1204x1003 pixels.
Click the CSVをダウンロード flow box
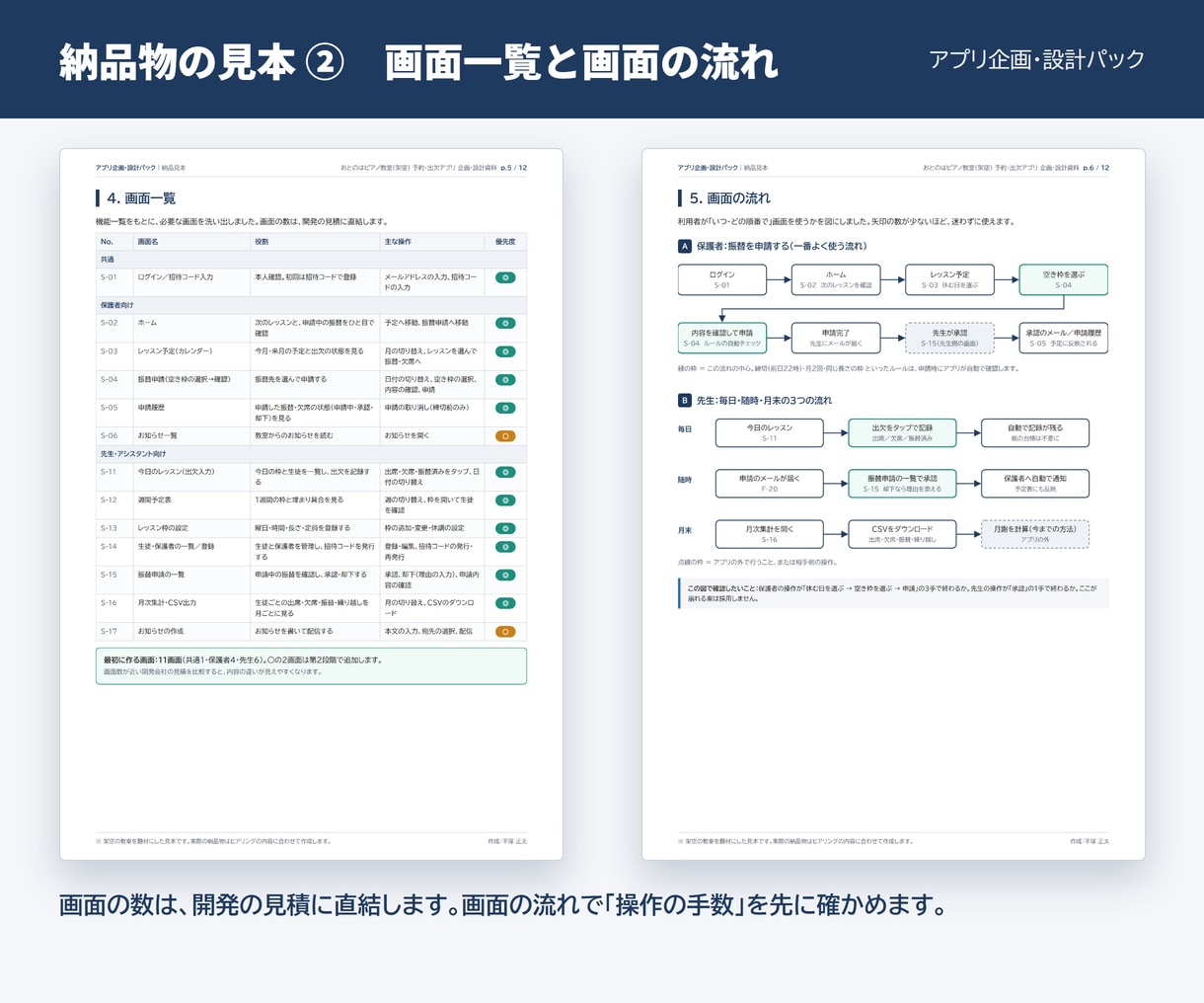coord(902,534)
